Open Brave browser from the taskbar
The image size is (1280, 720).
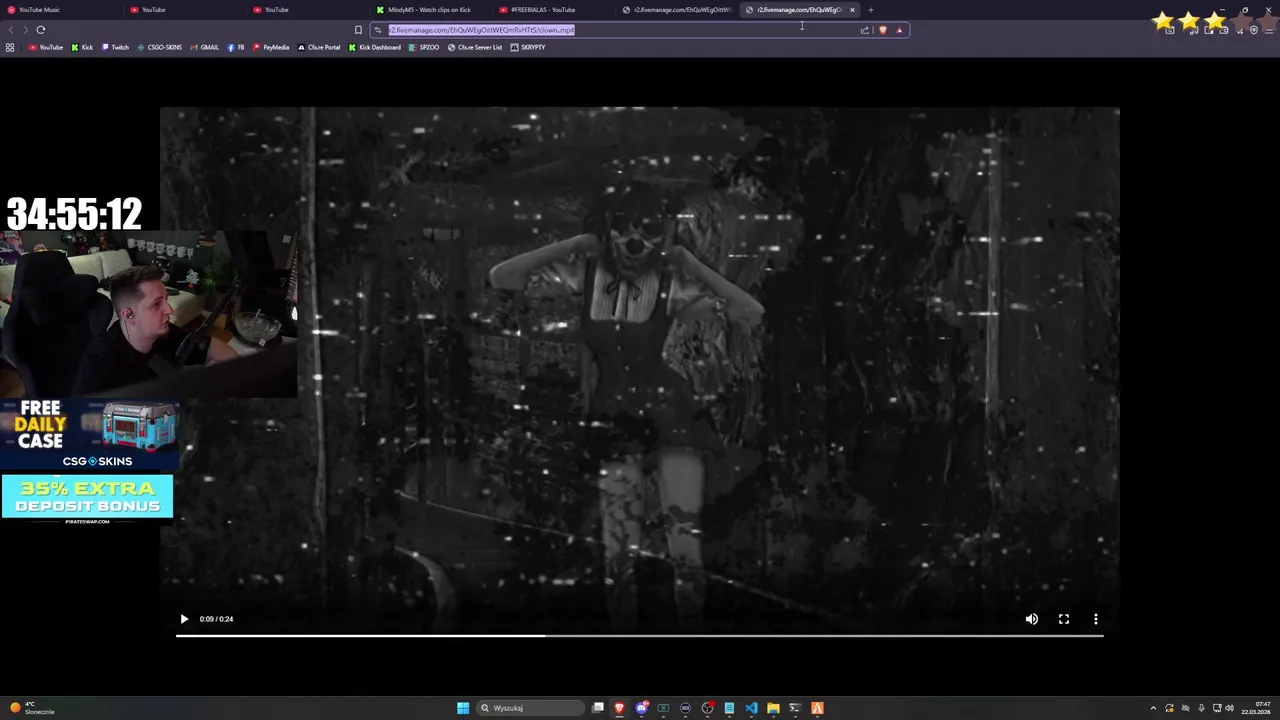click(x=619, y=708)
